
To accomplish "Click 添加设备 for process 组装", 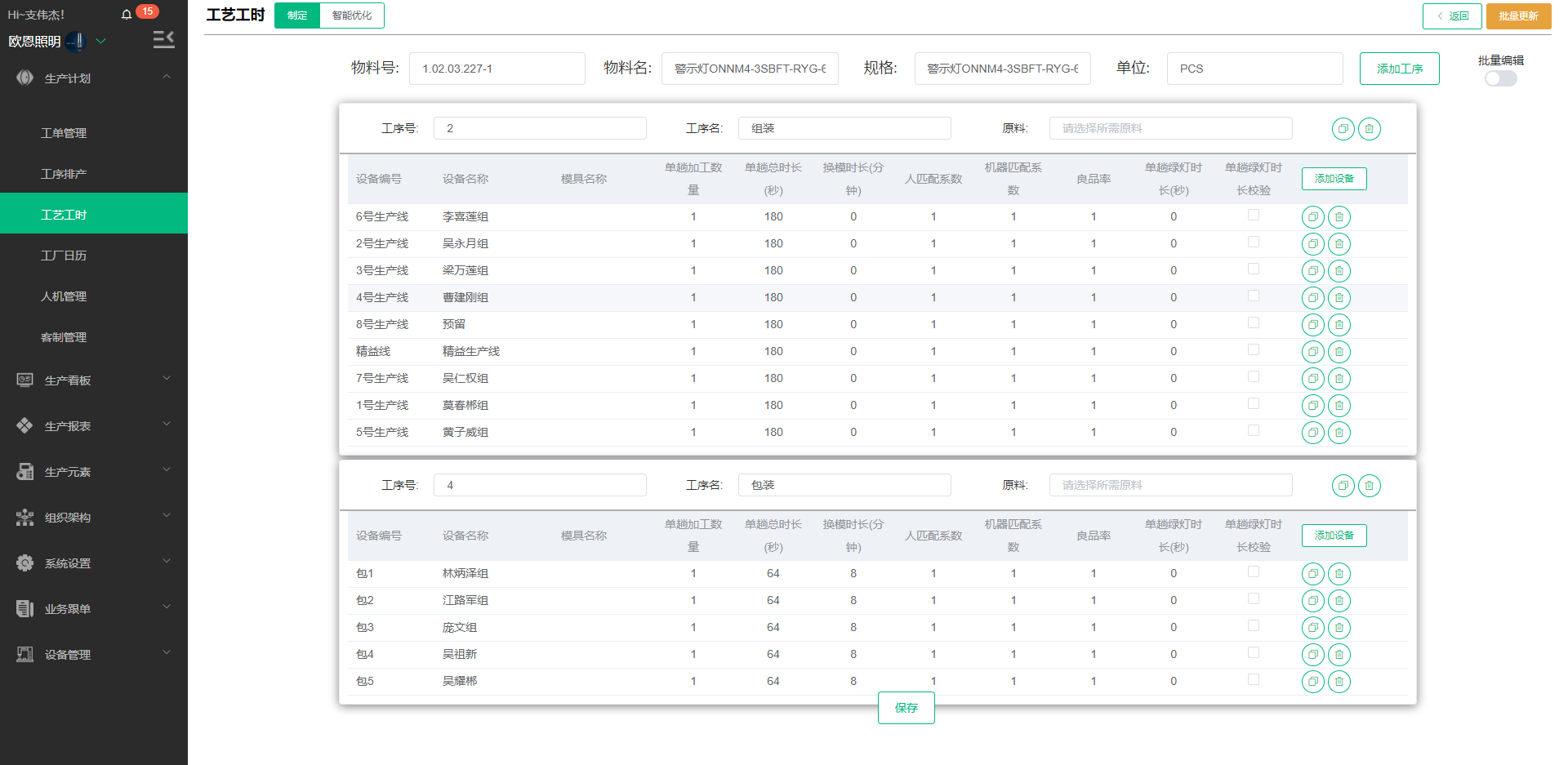I will (x=1334, y=179).
